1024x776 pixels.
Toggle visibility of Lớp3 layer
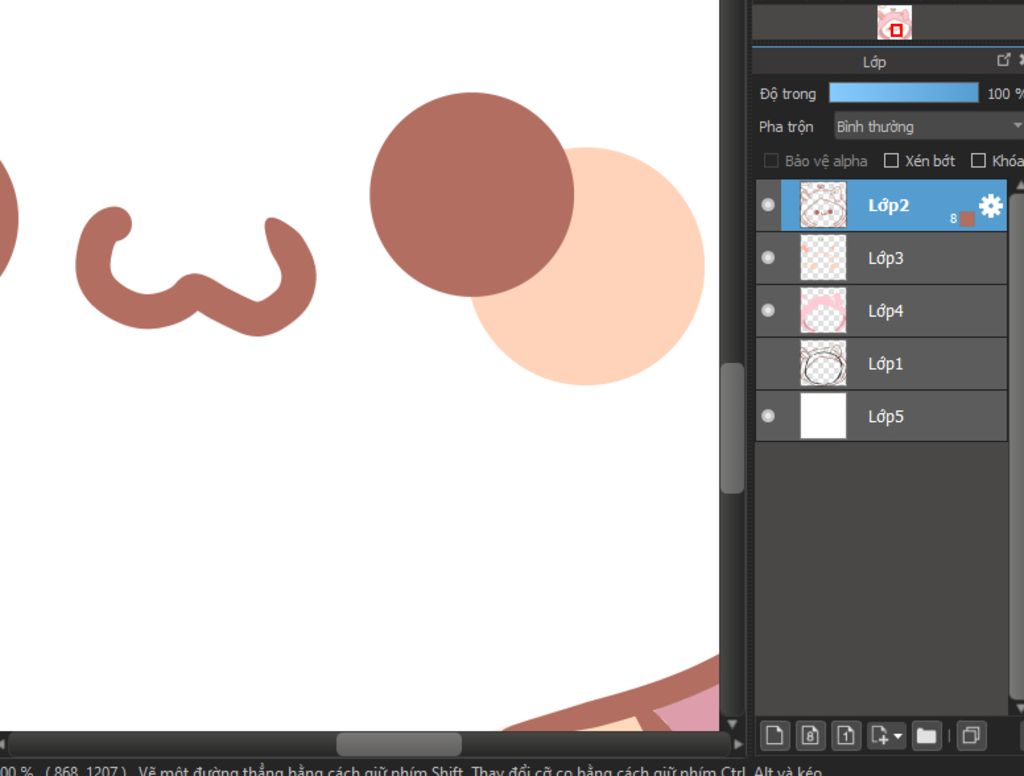coord(768,257)
